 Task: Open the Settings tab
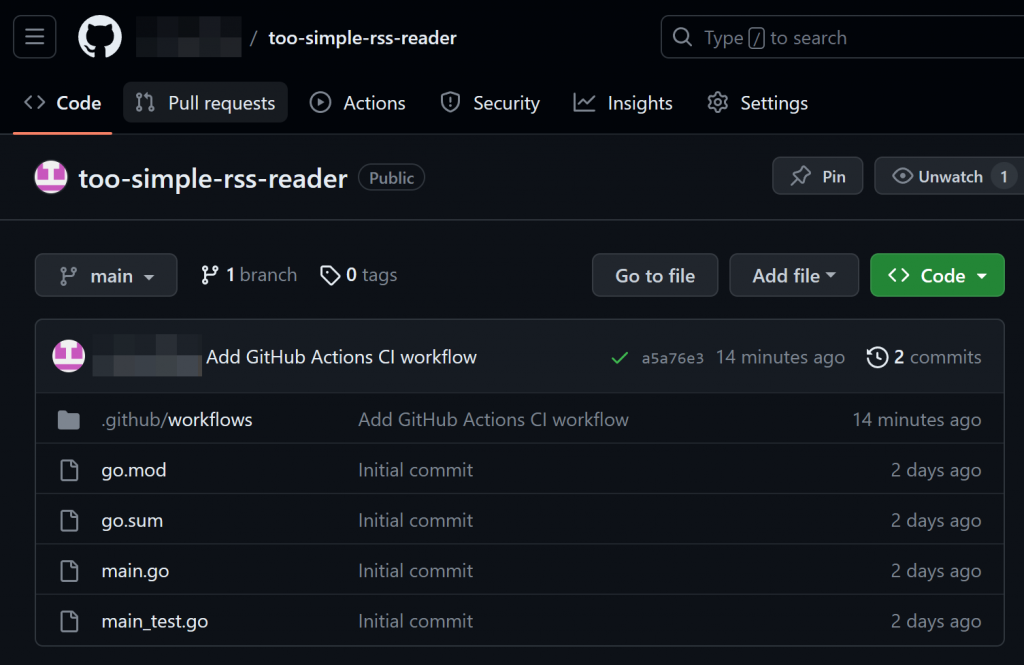(758, 103)
